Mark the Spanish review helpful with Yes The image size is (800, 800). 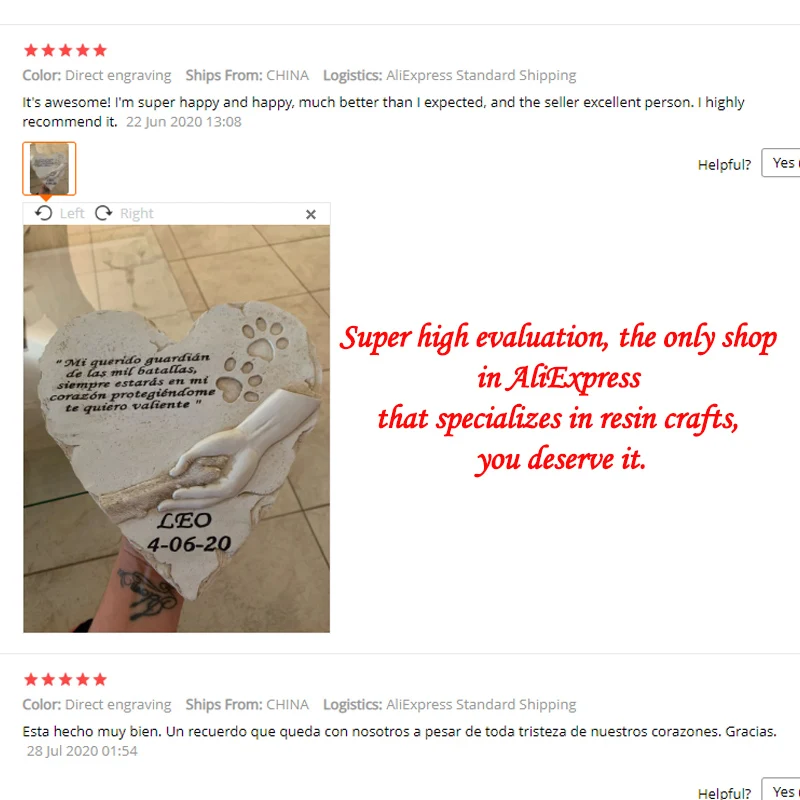[x=782, y=790]
